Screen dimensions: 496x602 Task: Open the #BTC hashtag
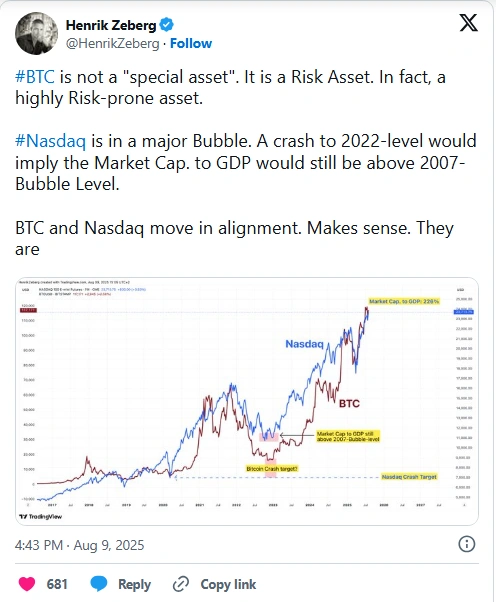[35, 77]
